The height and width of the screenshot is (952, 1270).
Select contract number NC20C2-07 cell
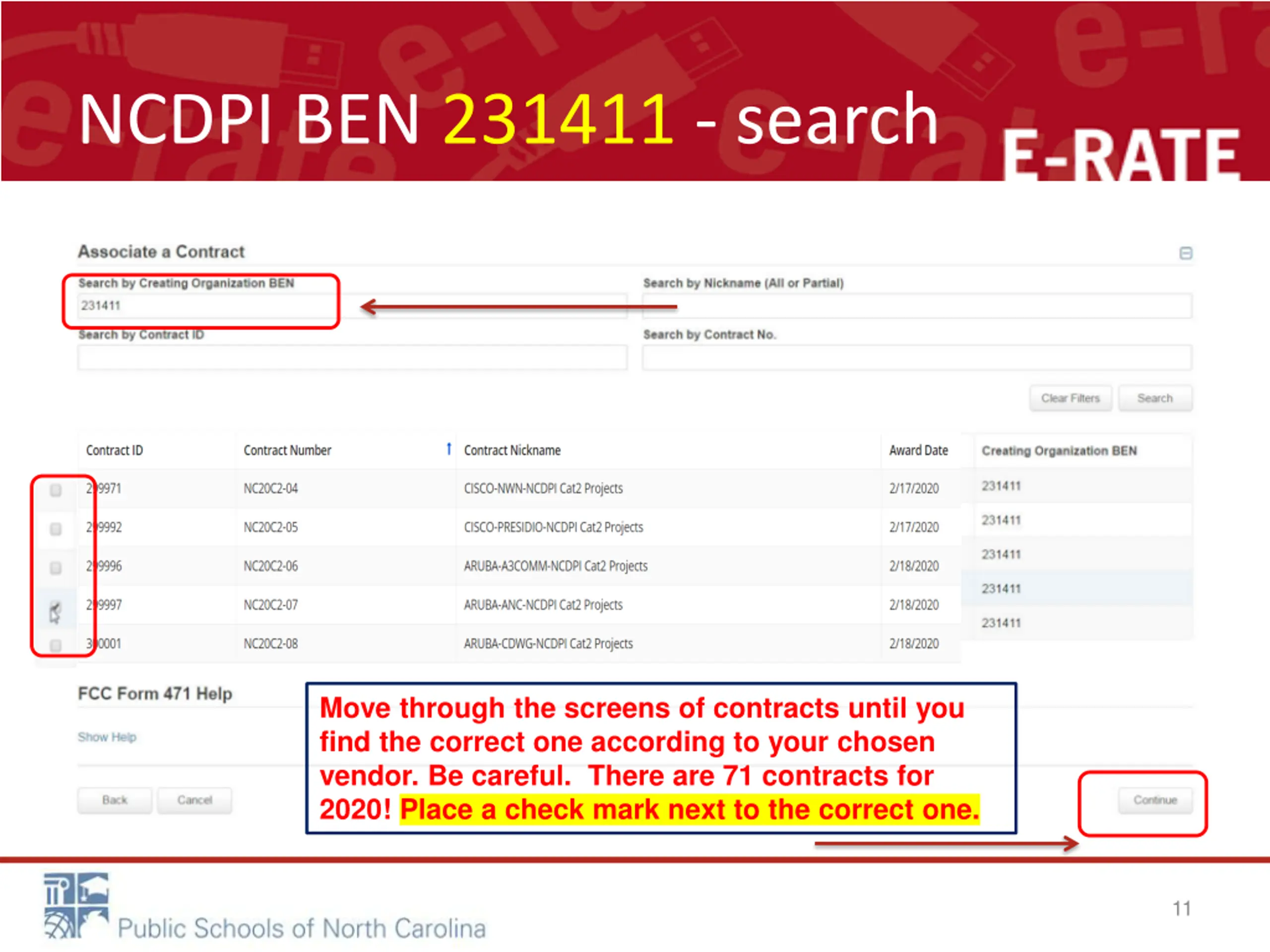pyautogui.click(x=270, y=605)
